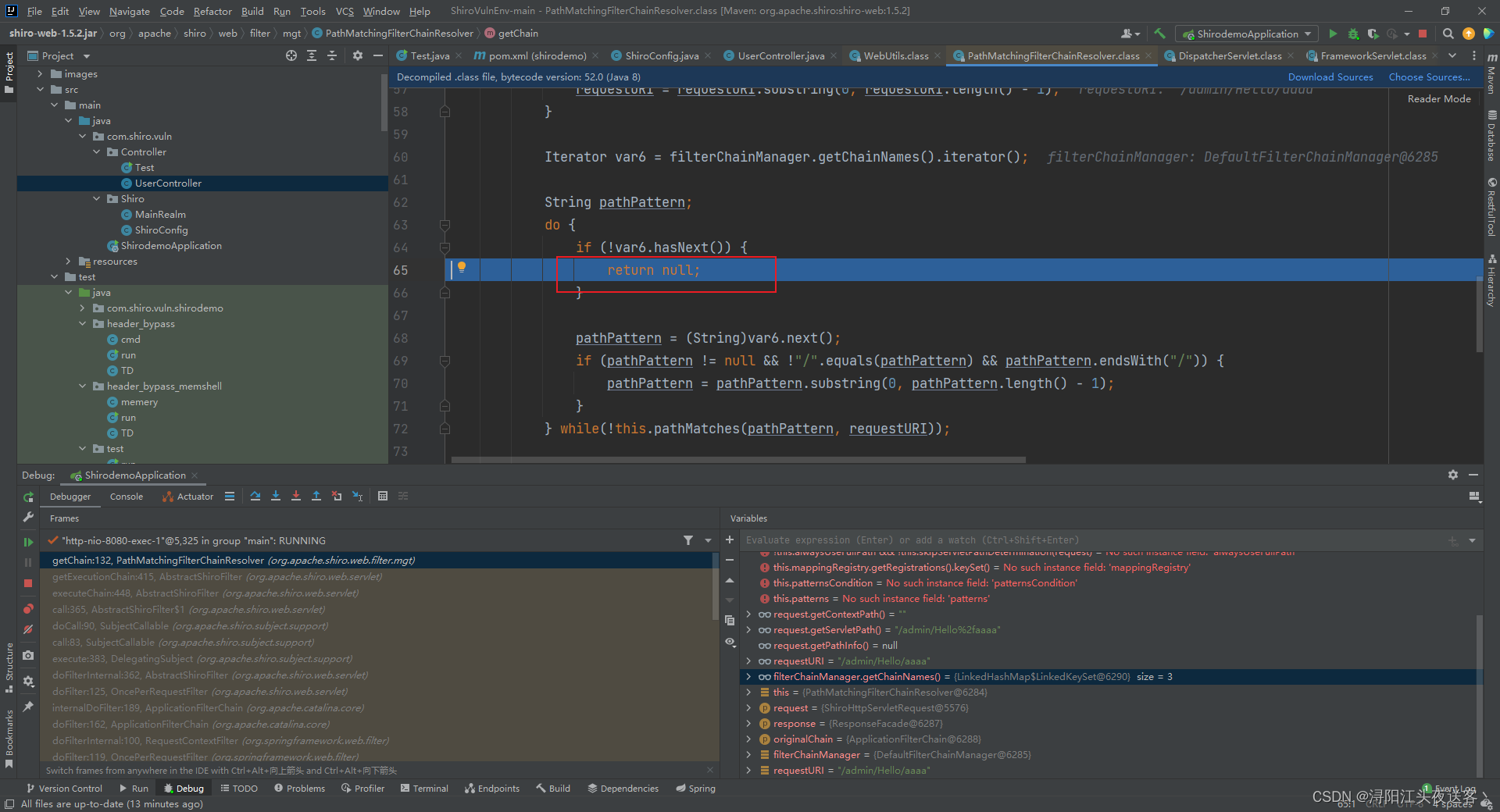Click the Build Project hammer icon

click(1159, 34)
